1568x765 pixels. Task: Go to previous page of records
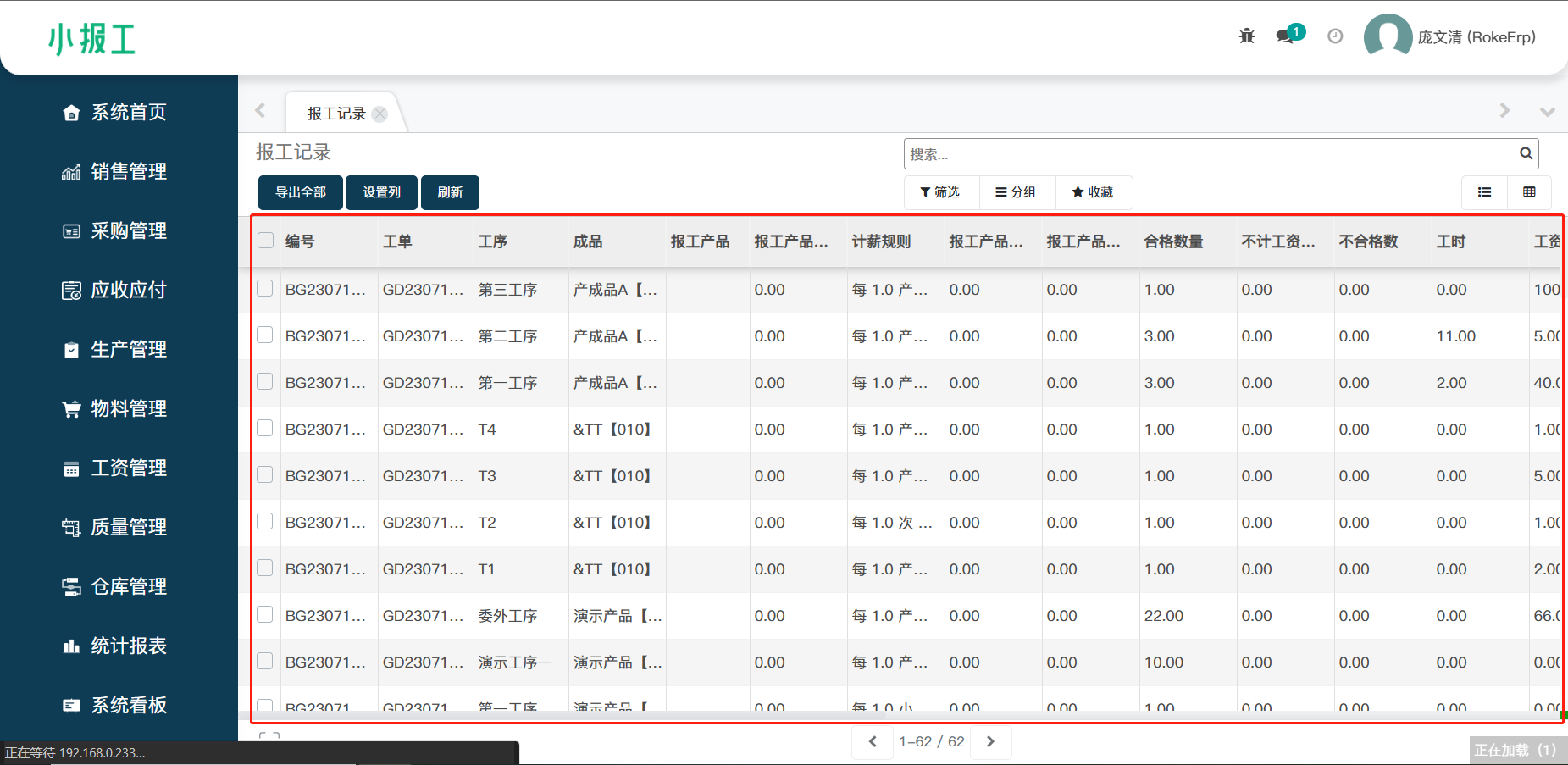pyautogui.click(x=873, y=741)
